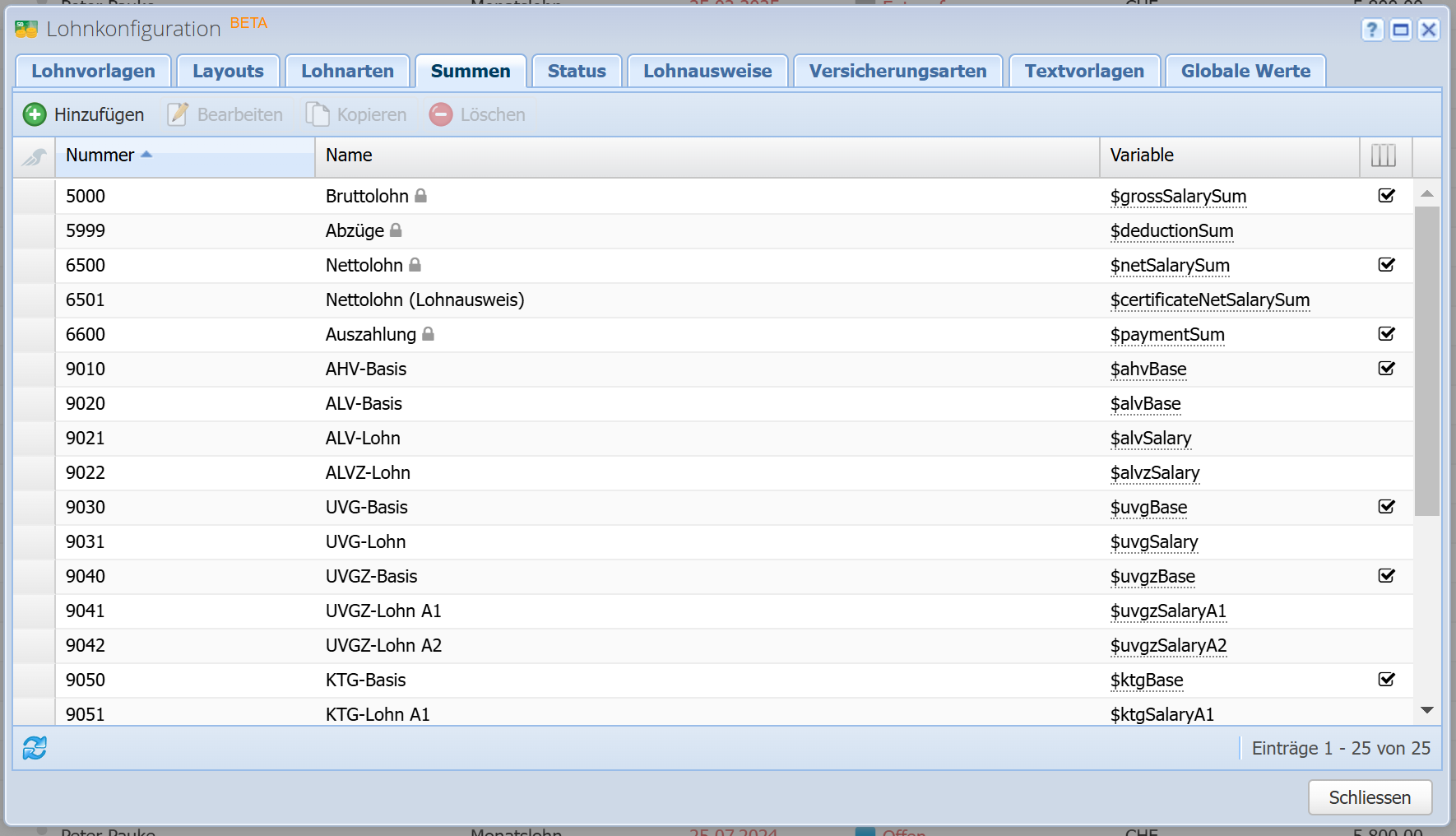Click the $certificateNetSalarySum variable link
The image size is (1456, 836).
tap(1209, 300)
